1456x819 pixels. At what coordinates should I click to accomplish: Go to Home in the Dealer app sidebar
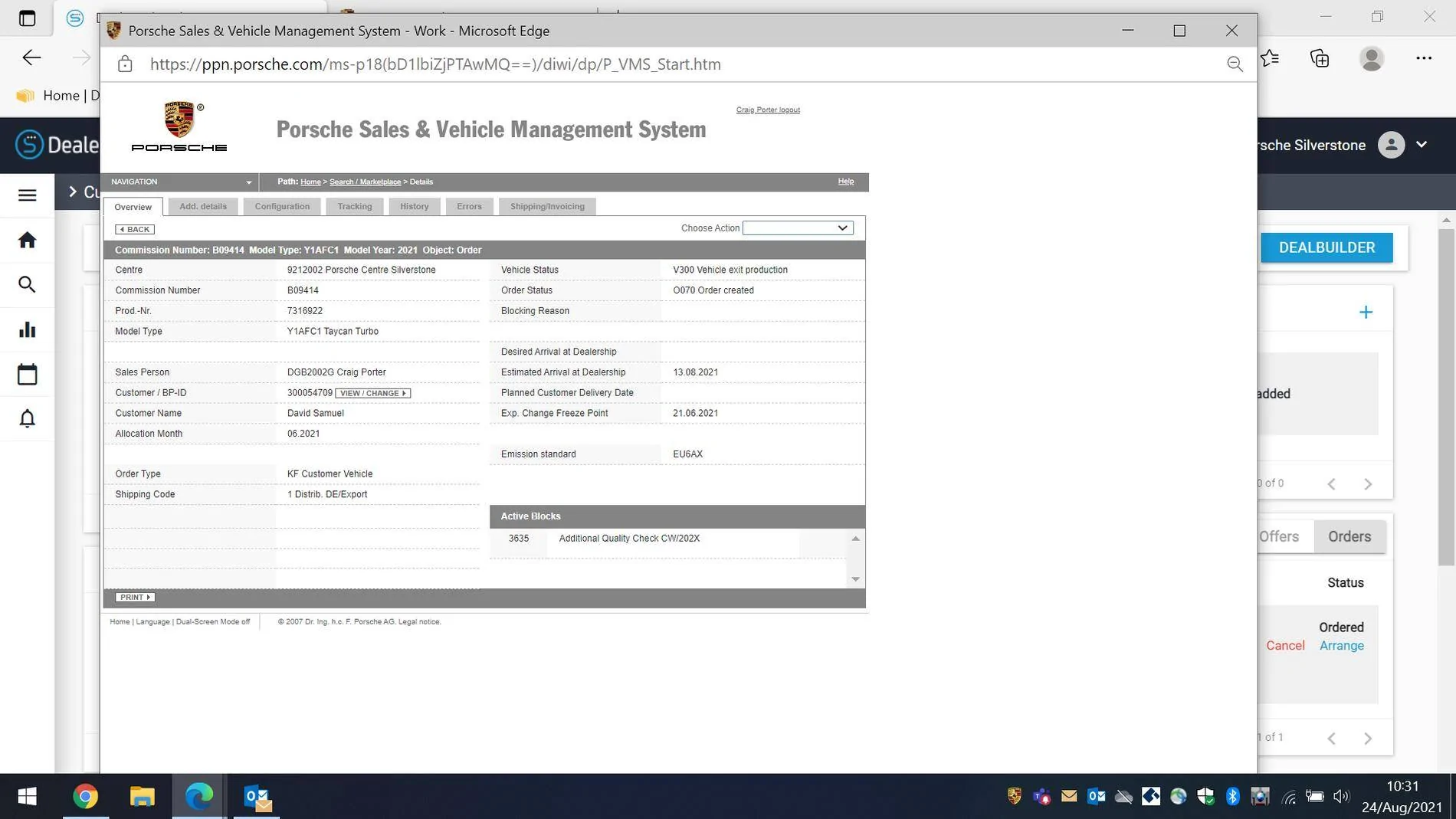pos(28,241)
